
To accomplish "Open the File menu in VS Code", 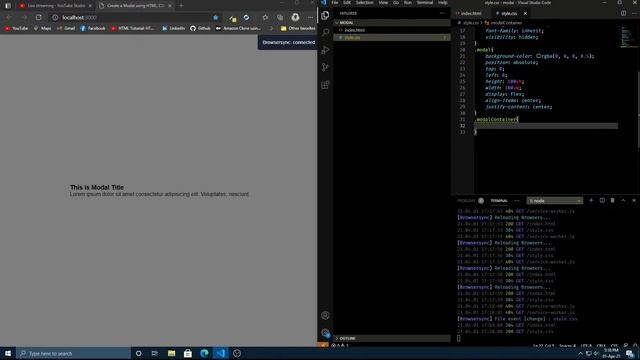I will [x=335, y=2].
